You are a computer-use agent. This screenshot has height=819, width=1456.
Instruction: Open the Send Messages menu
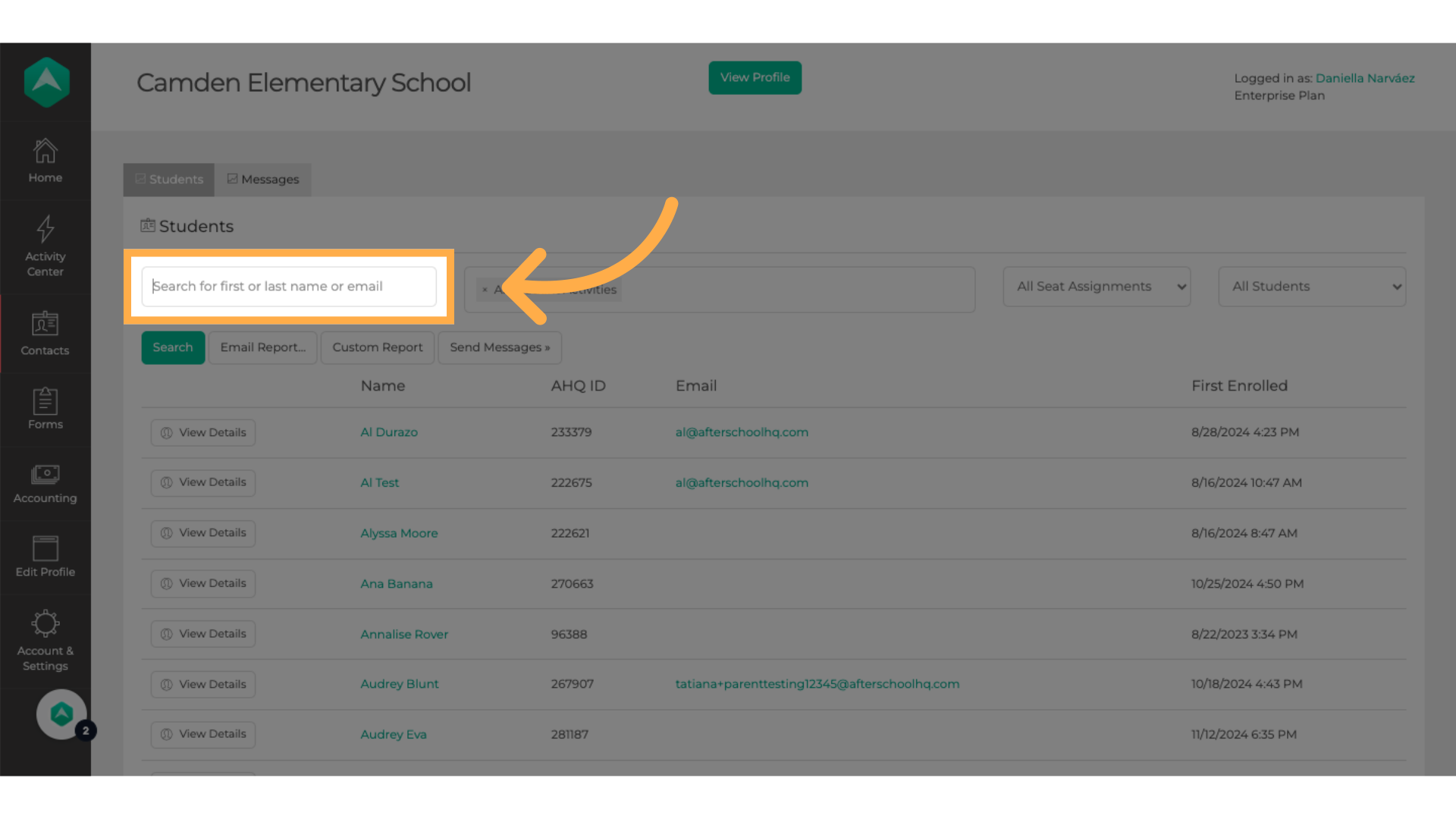point(499,347)
